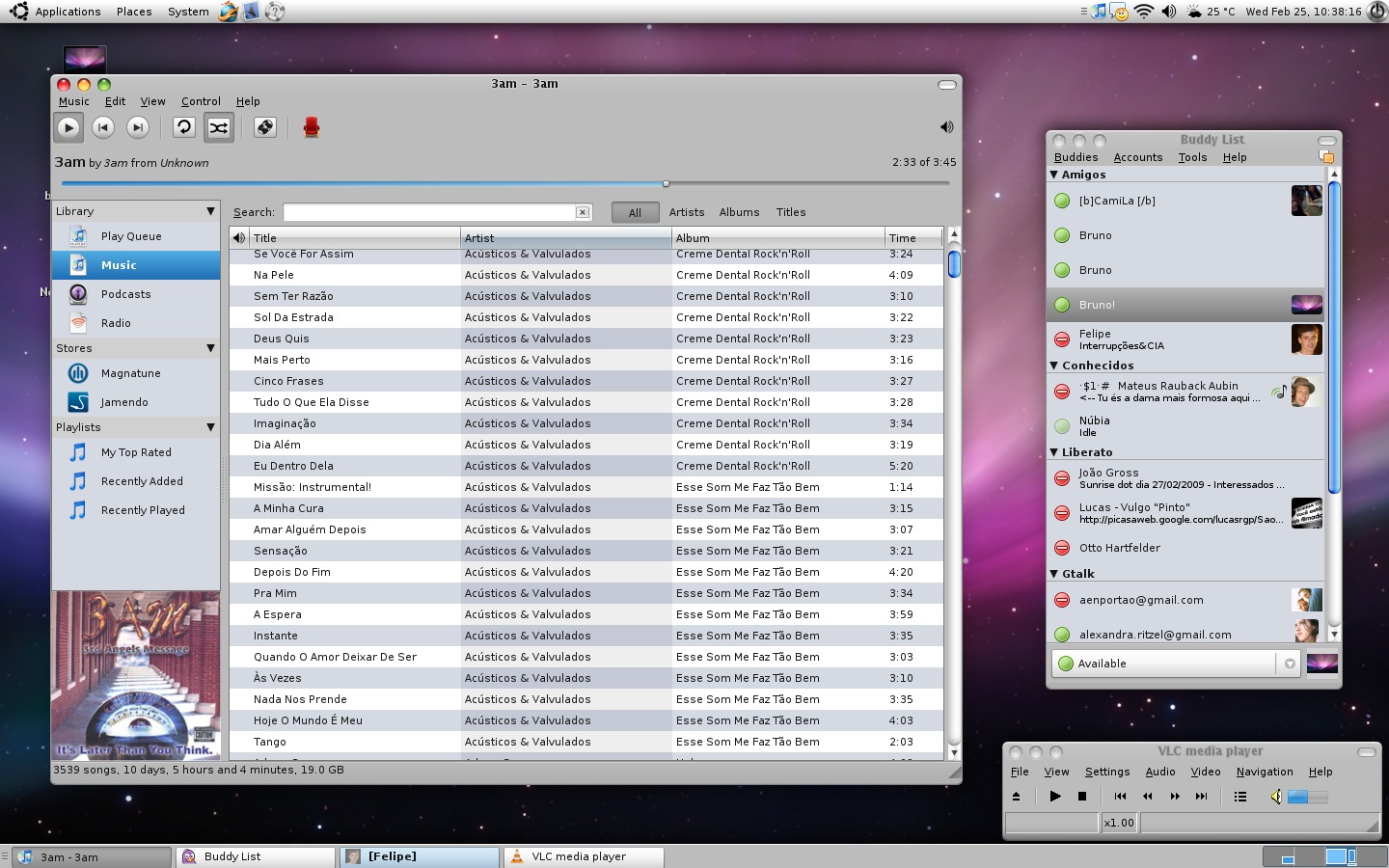Viewport: 1389px width, 868px height.
Task: Click VLC previous track button
Action: (x=1120, y=797)
